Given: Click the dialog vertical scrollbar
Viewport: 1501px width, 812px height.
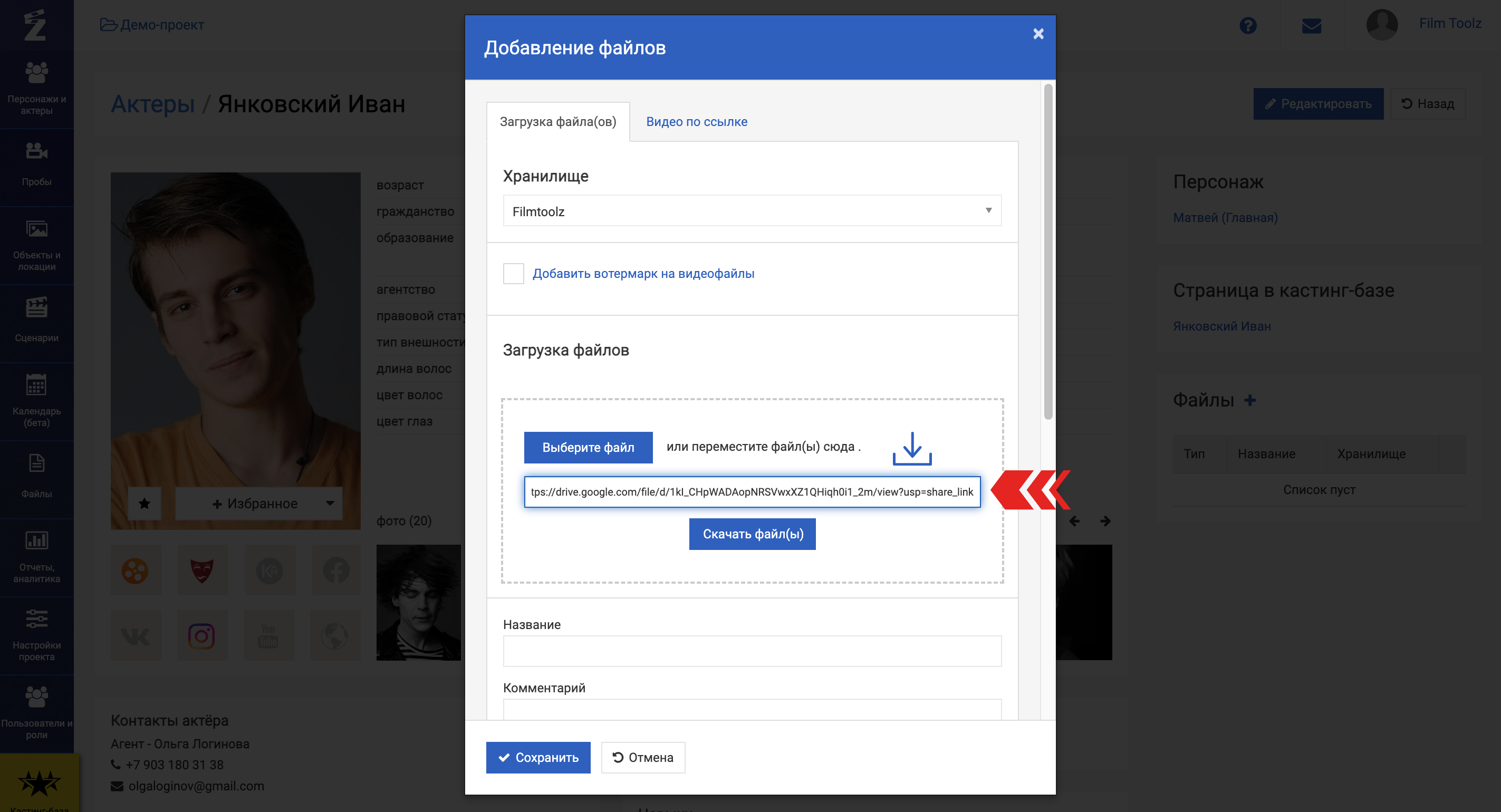Looking at the screenshot, I should pyautogui.click(x=1047, y=252).
